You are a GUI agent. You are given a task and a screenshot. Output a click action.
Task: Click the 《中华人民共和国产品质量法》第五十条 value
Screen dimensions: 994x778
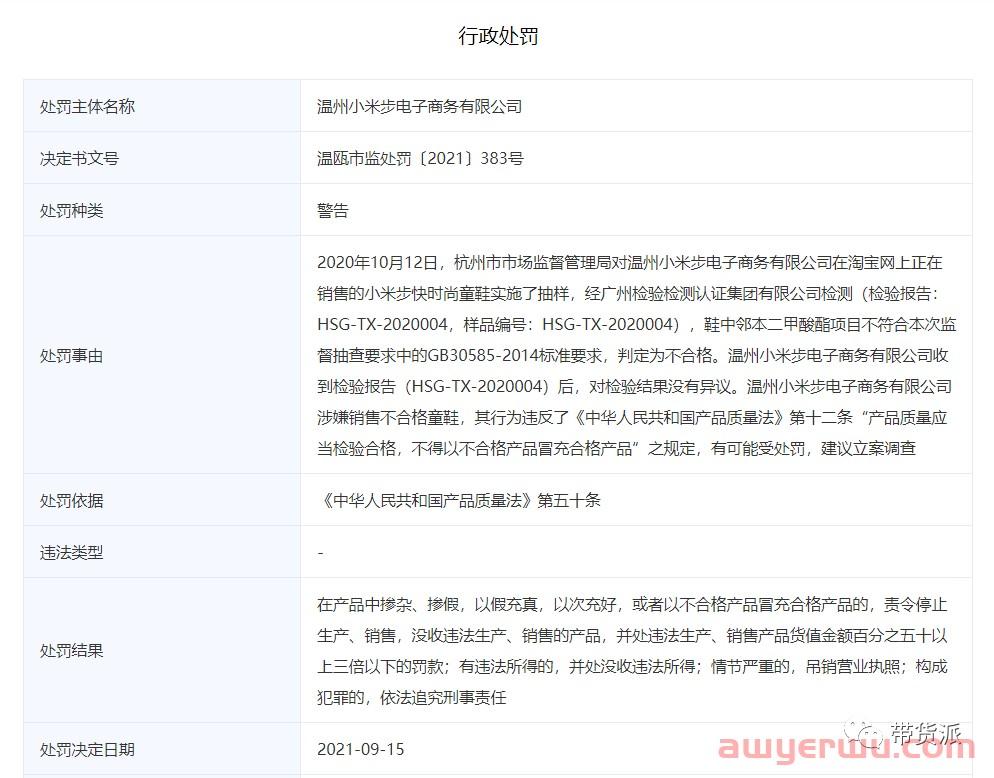(459, 500)
